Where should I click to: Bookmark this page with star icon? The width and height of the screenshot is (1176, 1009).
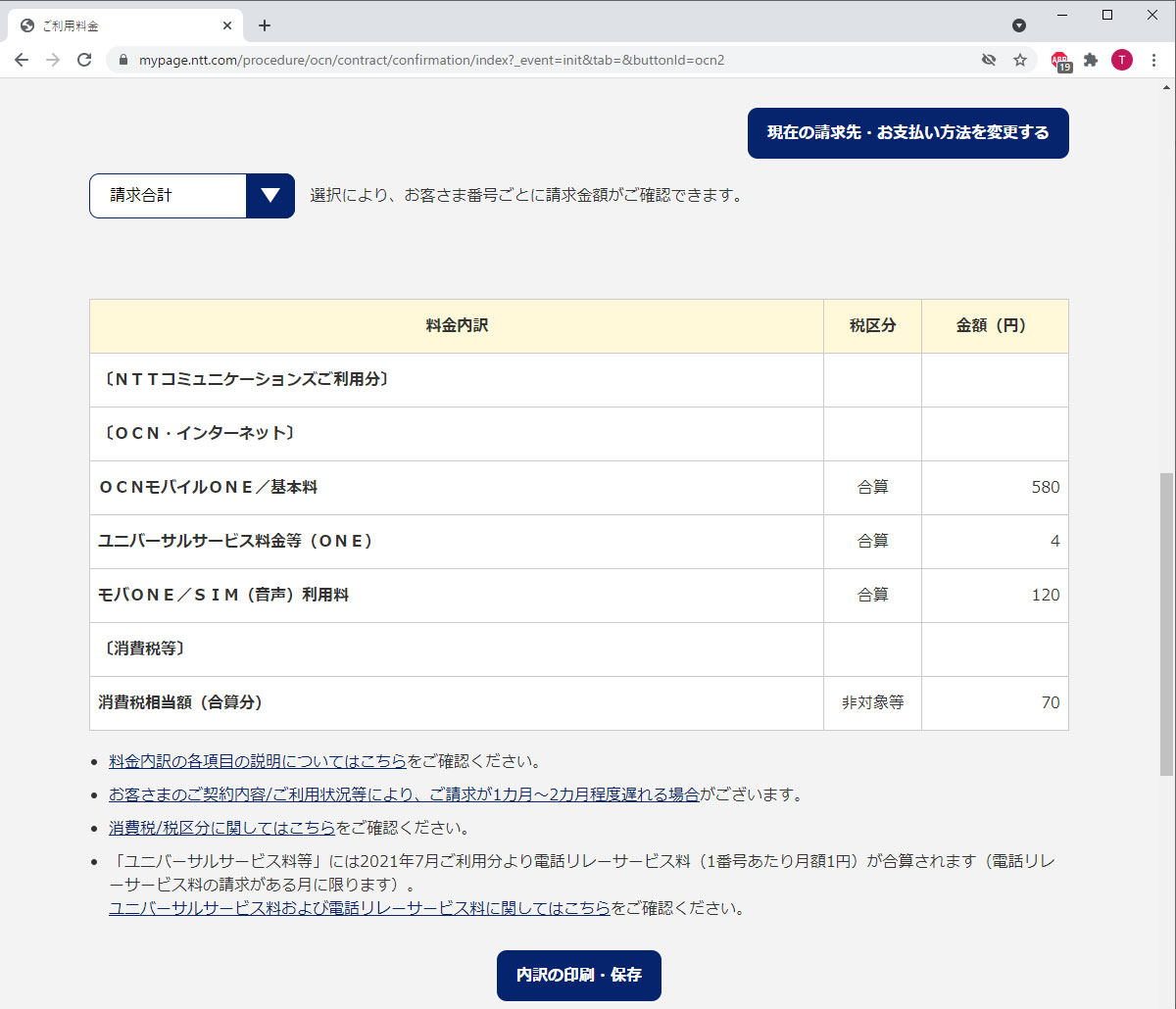click(1020, 60)
